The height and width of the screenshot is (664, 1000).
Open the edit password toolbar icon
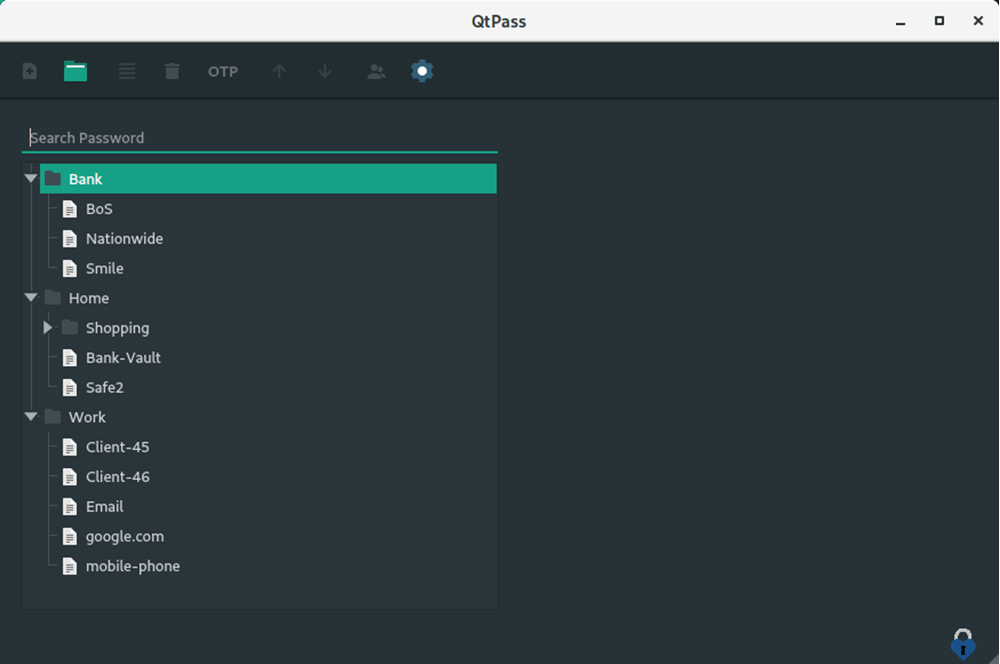(127, 71)
